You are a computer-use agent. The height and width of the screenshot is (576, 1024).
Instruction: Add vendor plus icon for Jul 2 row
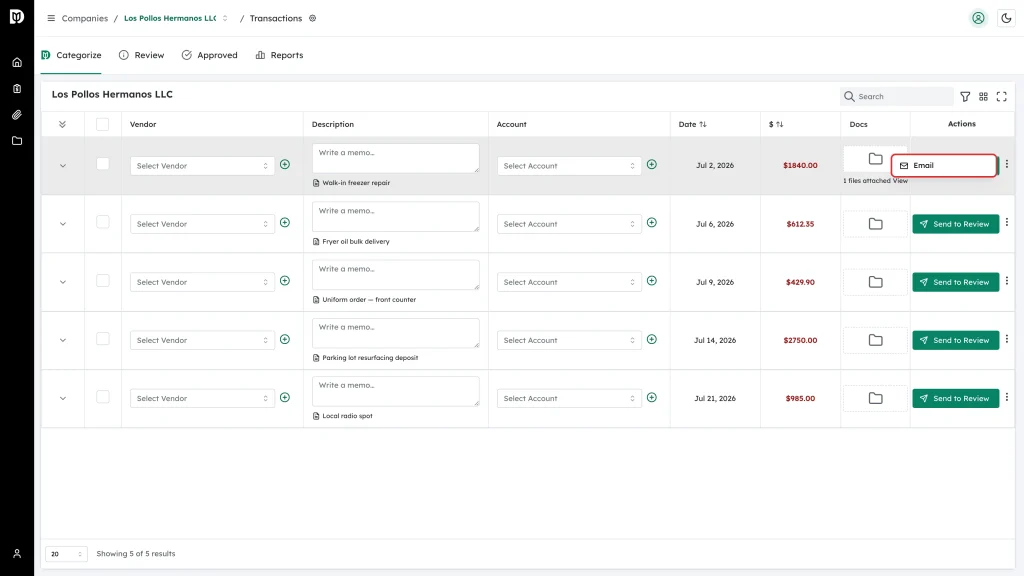(x=285, y=165)
